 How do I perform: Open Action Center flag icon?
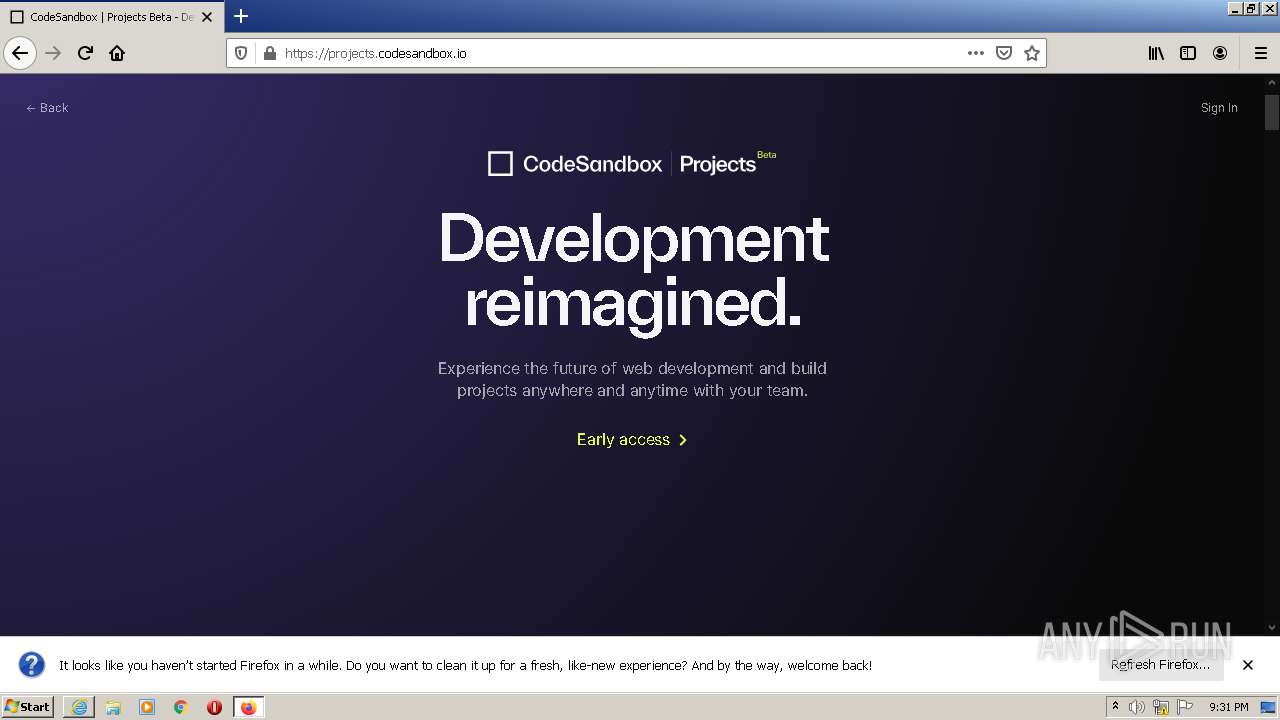click(1185, 707)
